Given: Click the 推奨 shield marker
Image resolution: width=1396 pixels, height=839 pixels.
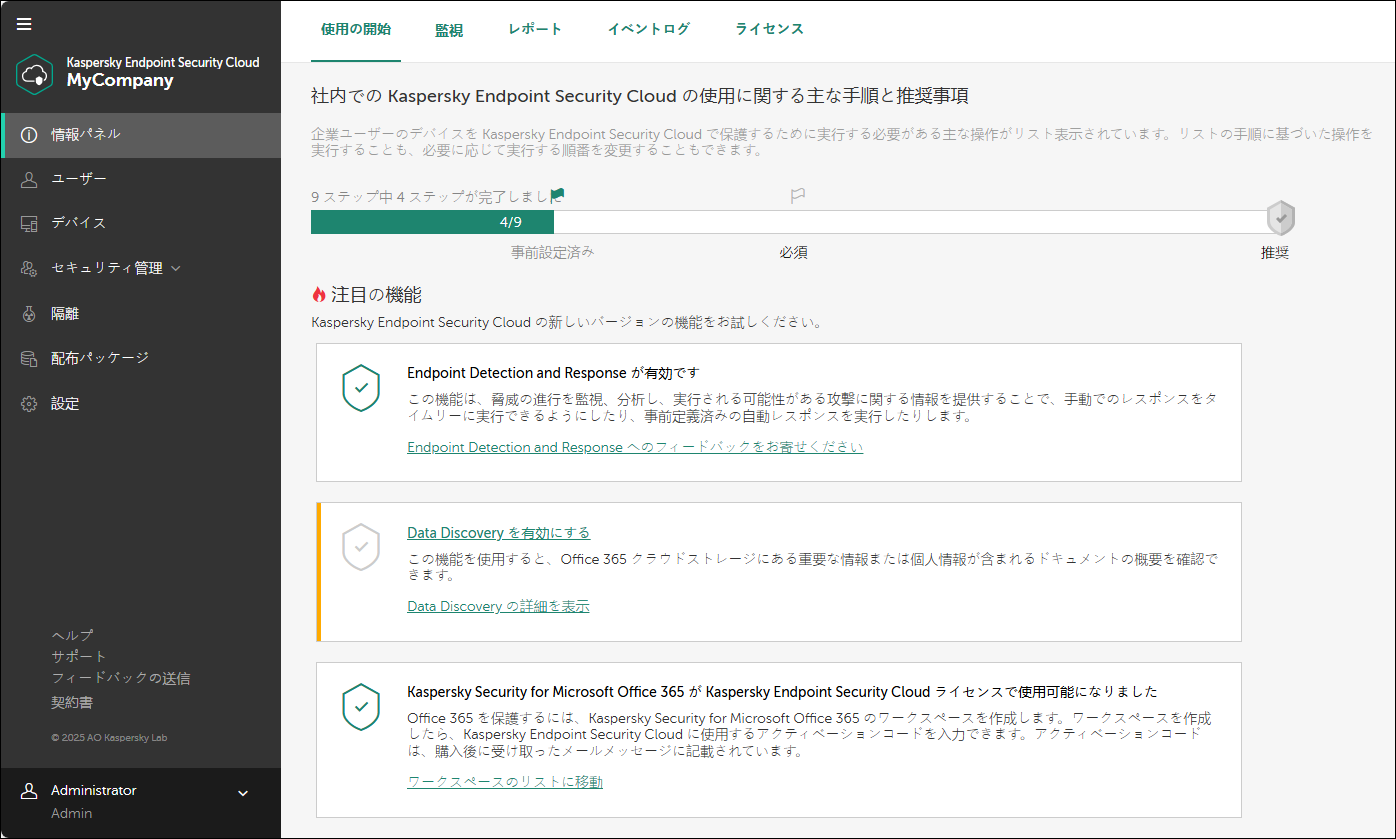Looking at the screenshot, I should pos(1281,217).
